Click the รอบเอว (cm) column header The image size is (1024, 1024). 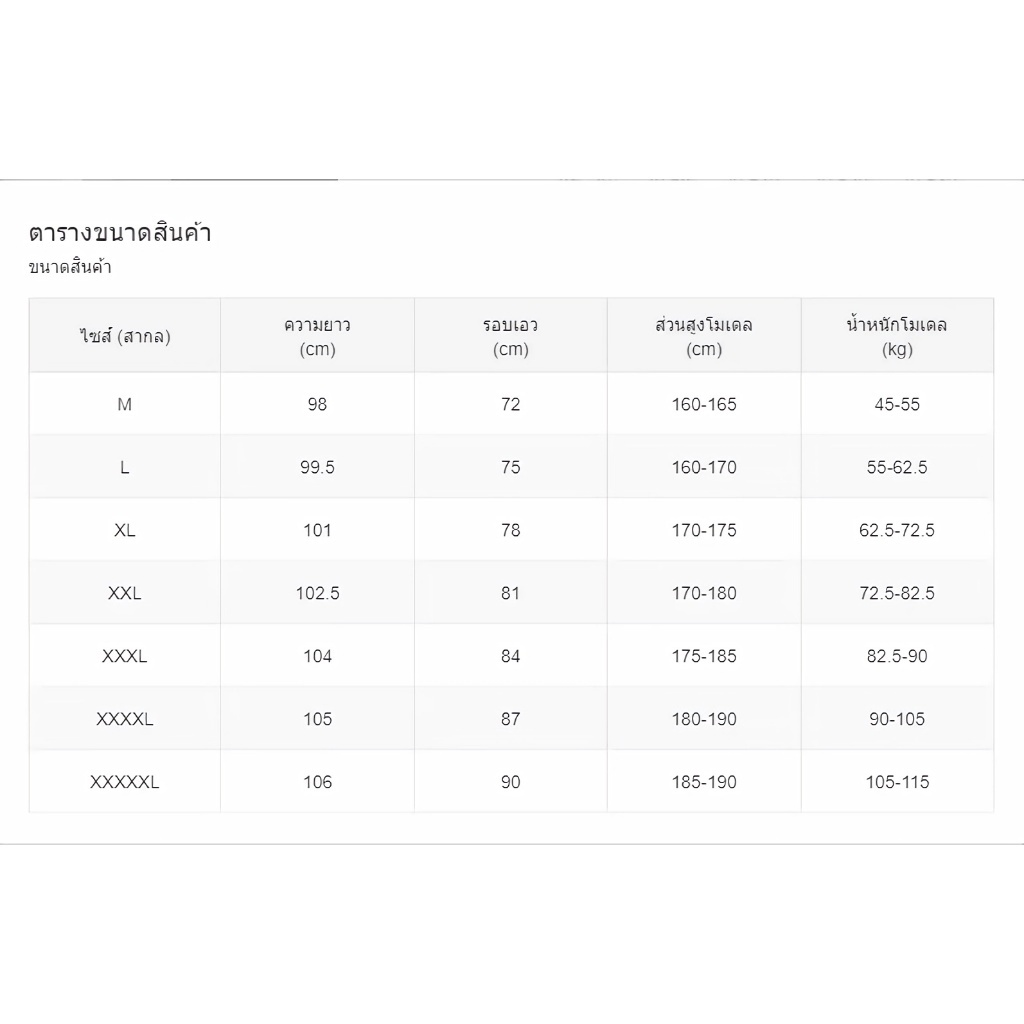(x=511, y=336)
